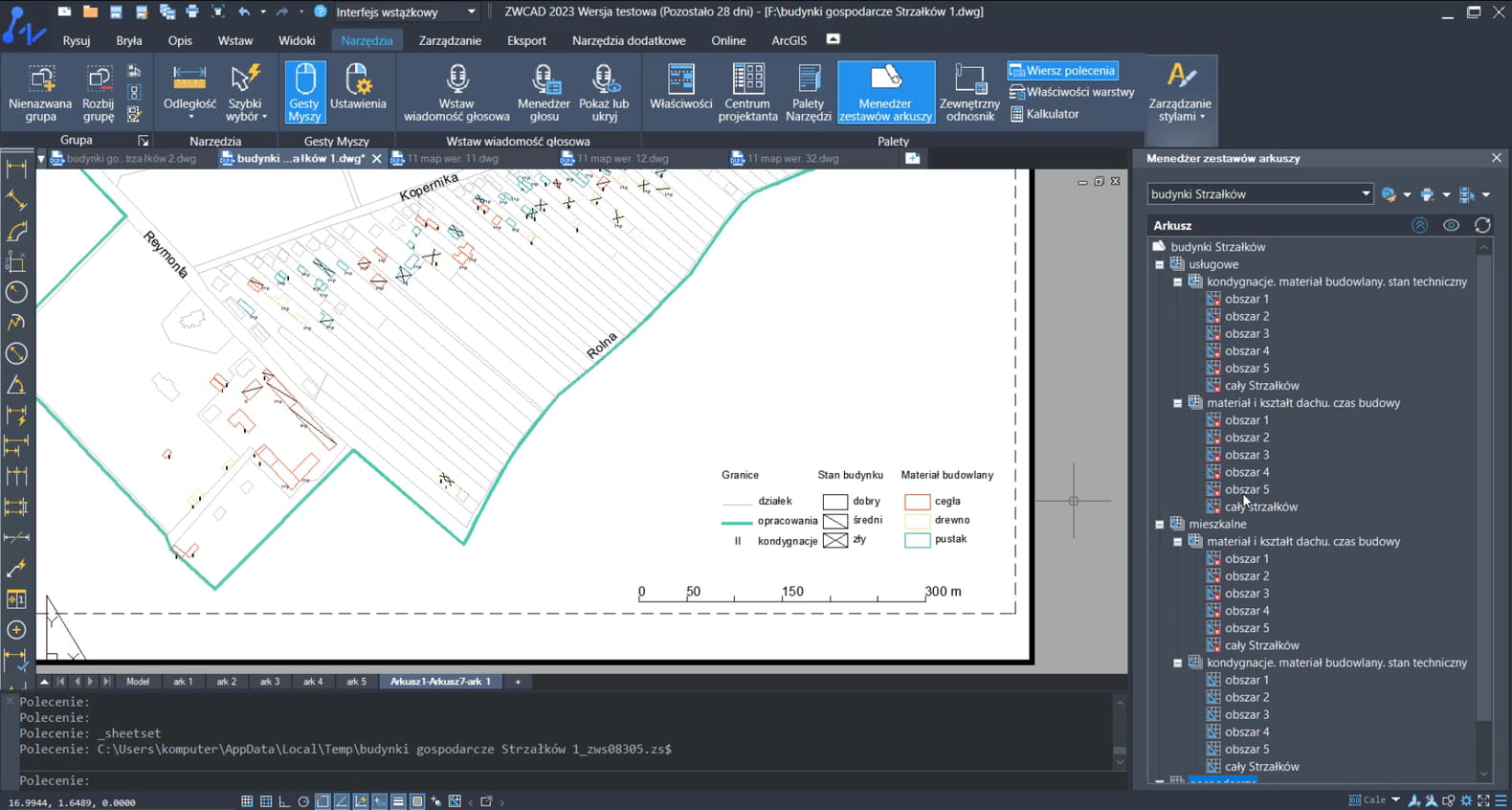Image resolution: width=1512 pixels, height=810 pixels.
Task: Select cały Strzałków sheet under usługowe
Action: [x=1261, y=386]
